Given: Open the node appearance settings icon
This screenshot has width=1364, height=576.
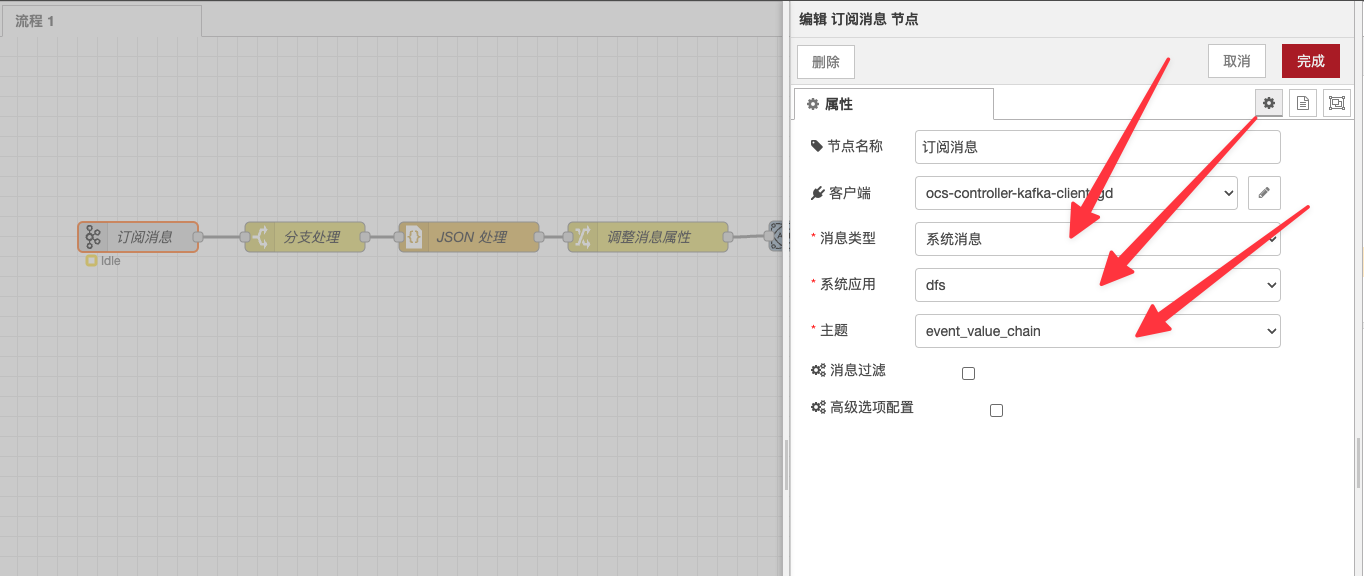Looking at the screenshot, I should (x=1336, y=103).
